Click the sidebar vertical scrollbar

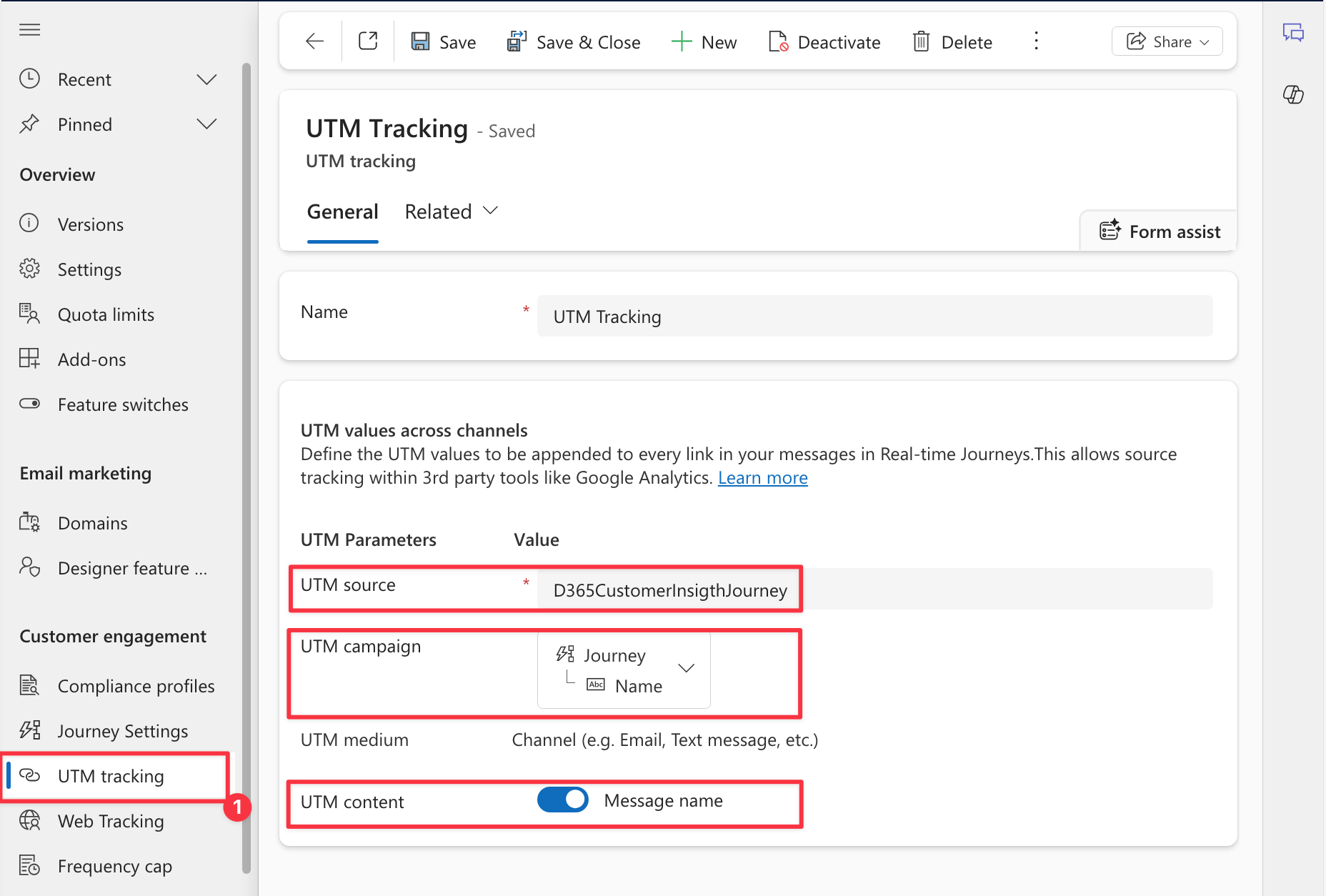(246, 464)
